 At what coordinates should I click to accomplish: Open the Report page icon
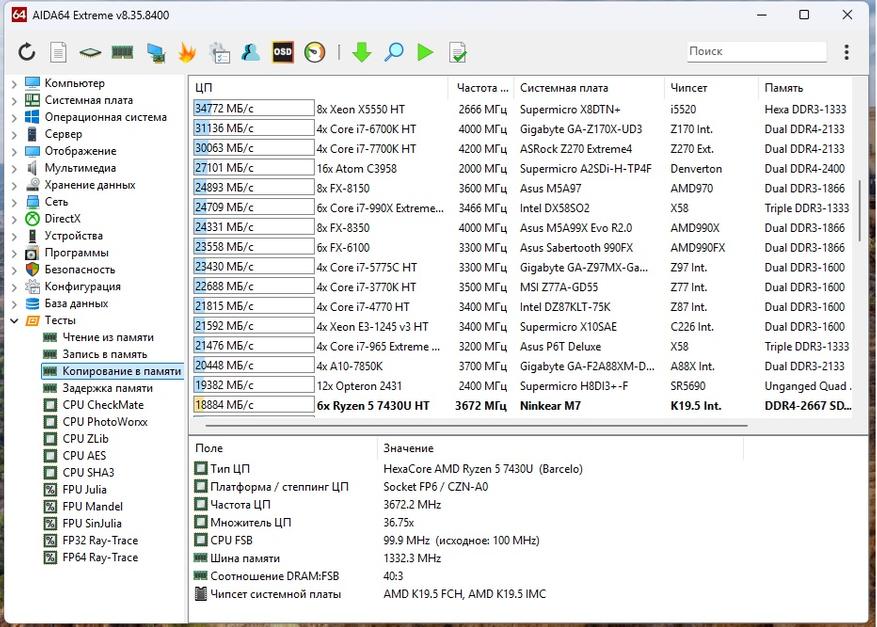58,52
